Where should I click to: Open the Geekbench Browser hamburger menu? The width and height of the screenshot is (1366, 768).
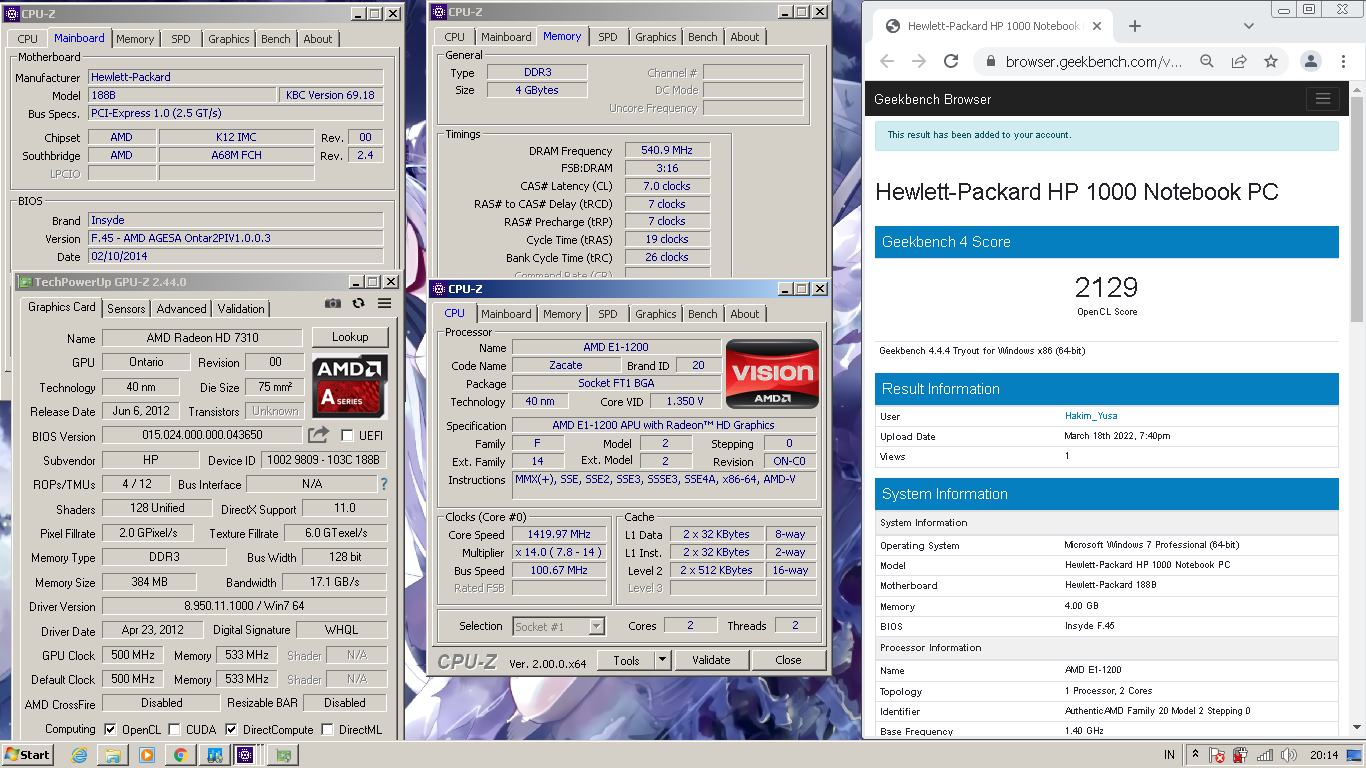pyautogui.click(x=1322, y=99)
